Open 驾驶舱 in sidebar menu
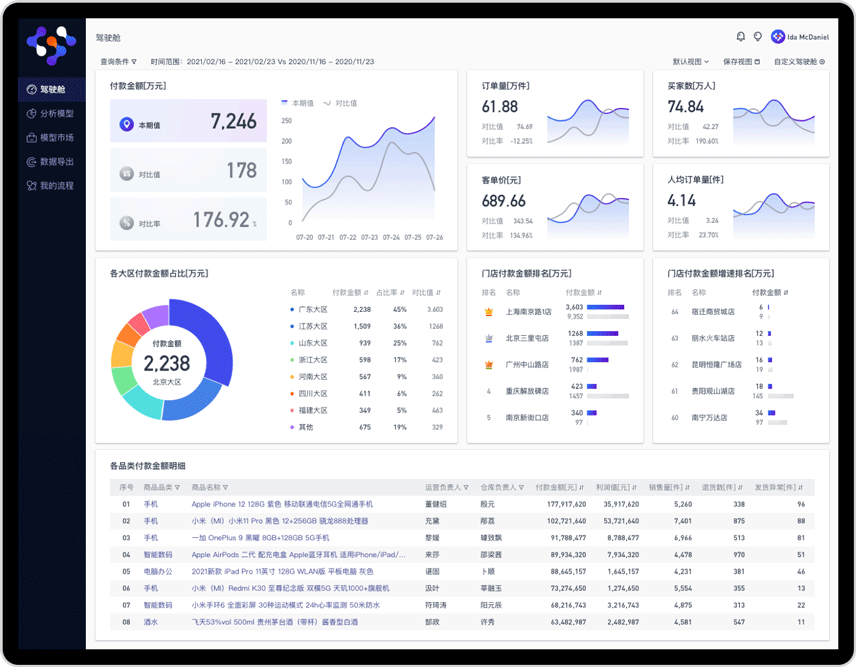This screenshot has height=667, width=856. (52, 90)
